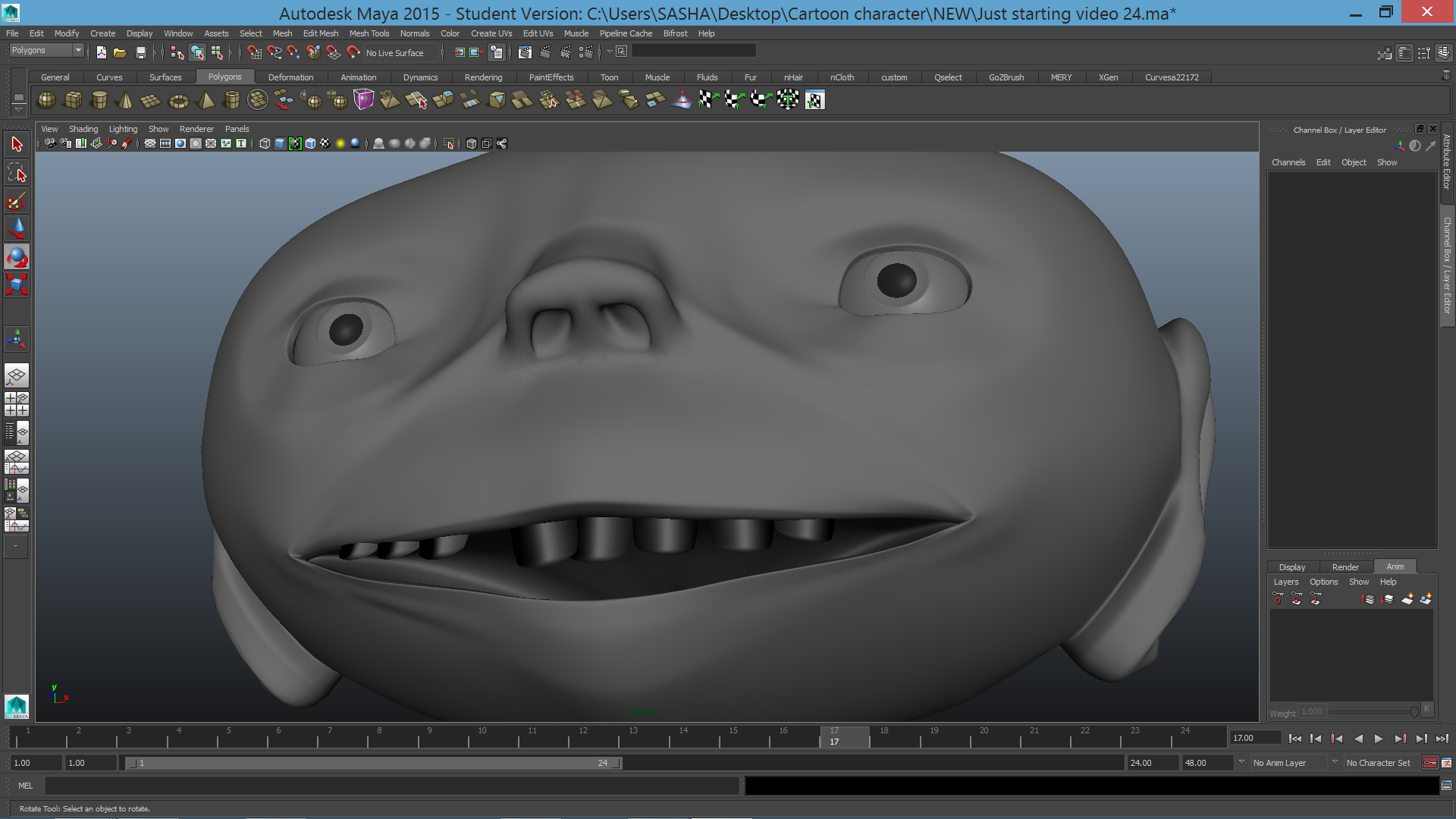This screenshot has height=819, width=1456.
Task: Create a polygon plane from the shelf
Action: coord(152,99)
